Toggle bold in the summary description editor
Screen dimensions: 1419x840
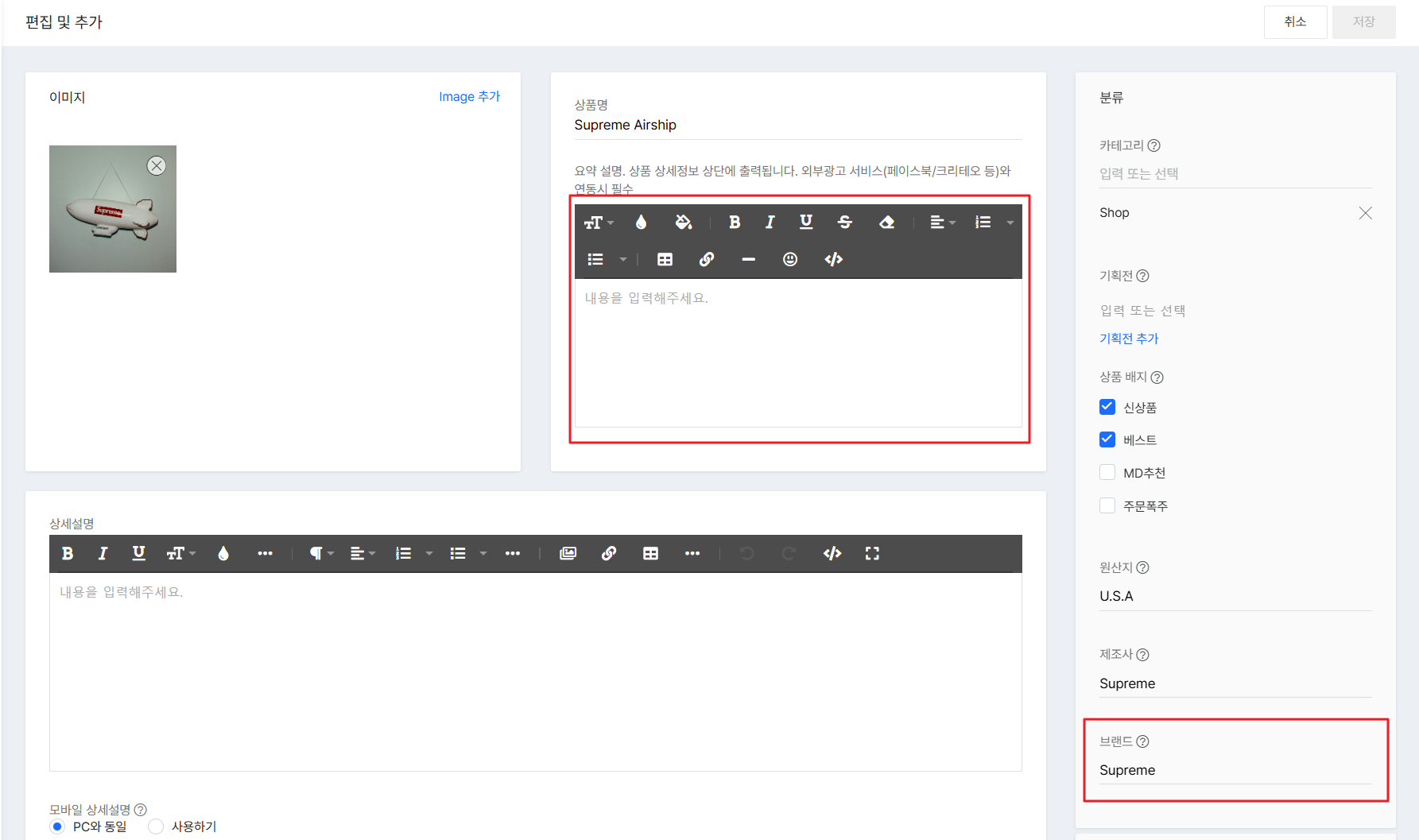point(735,223)
